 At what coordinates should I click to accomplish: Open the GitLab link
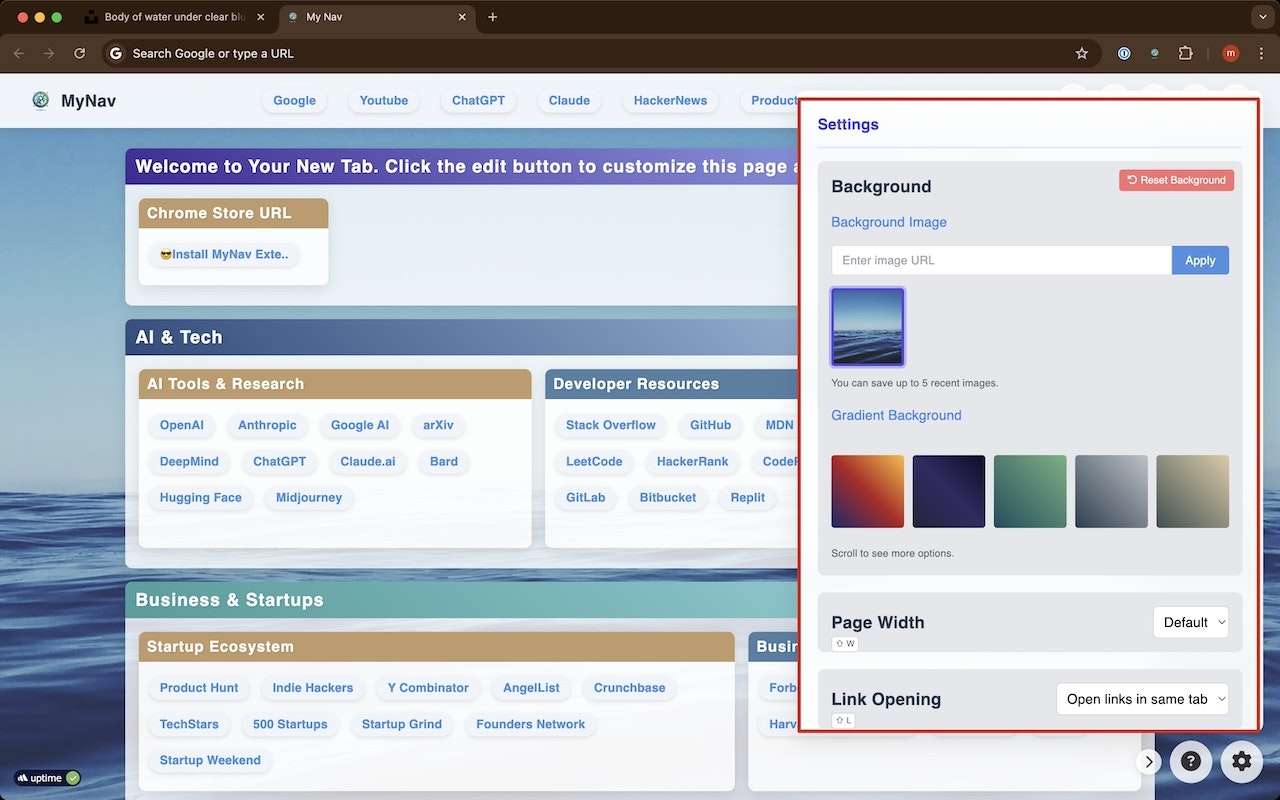(586, 497)
